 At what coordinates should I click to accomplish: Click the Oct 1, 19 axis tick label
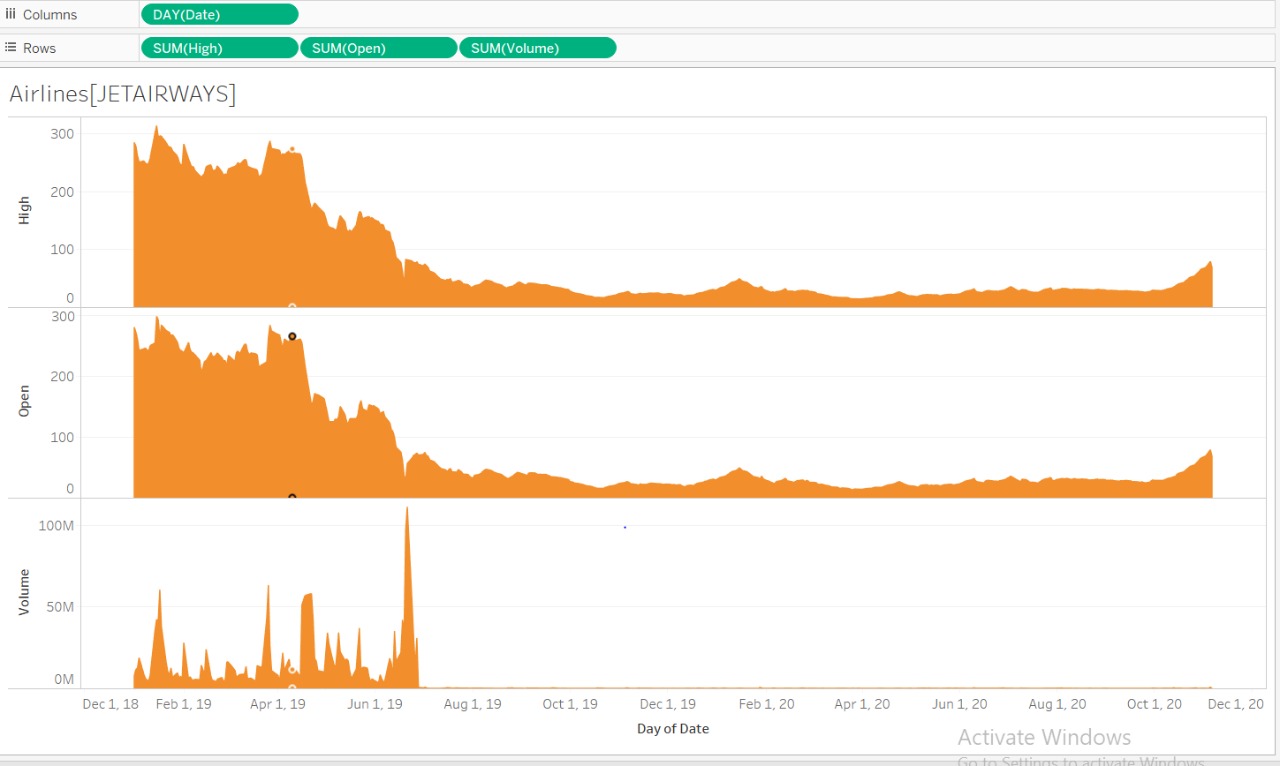coord(570,704)
